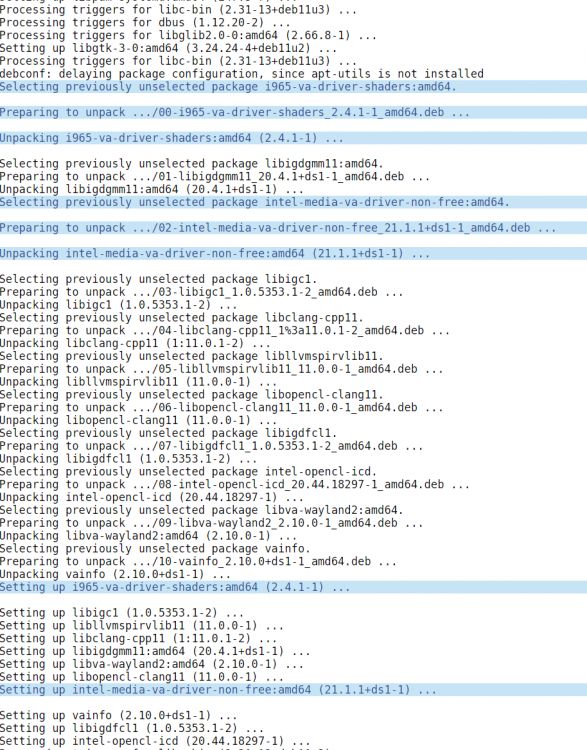Click 'Selecting previously unselected package libllvmspirvlib11.'

point(192,356)
